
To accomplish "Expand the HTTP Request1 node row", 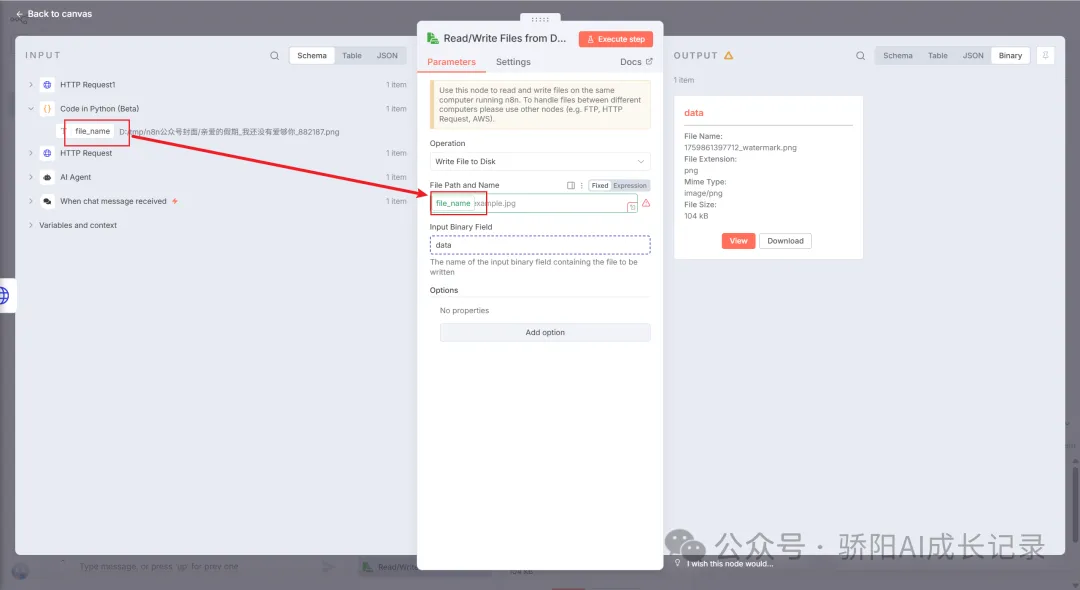I will (31, 85).
